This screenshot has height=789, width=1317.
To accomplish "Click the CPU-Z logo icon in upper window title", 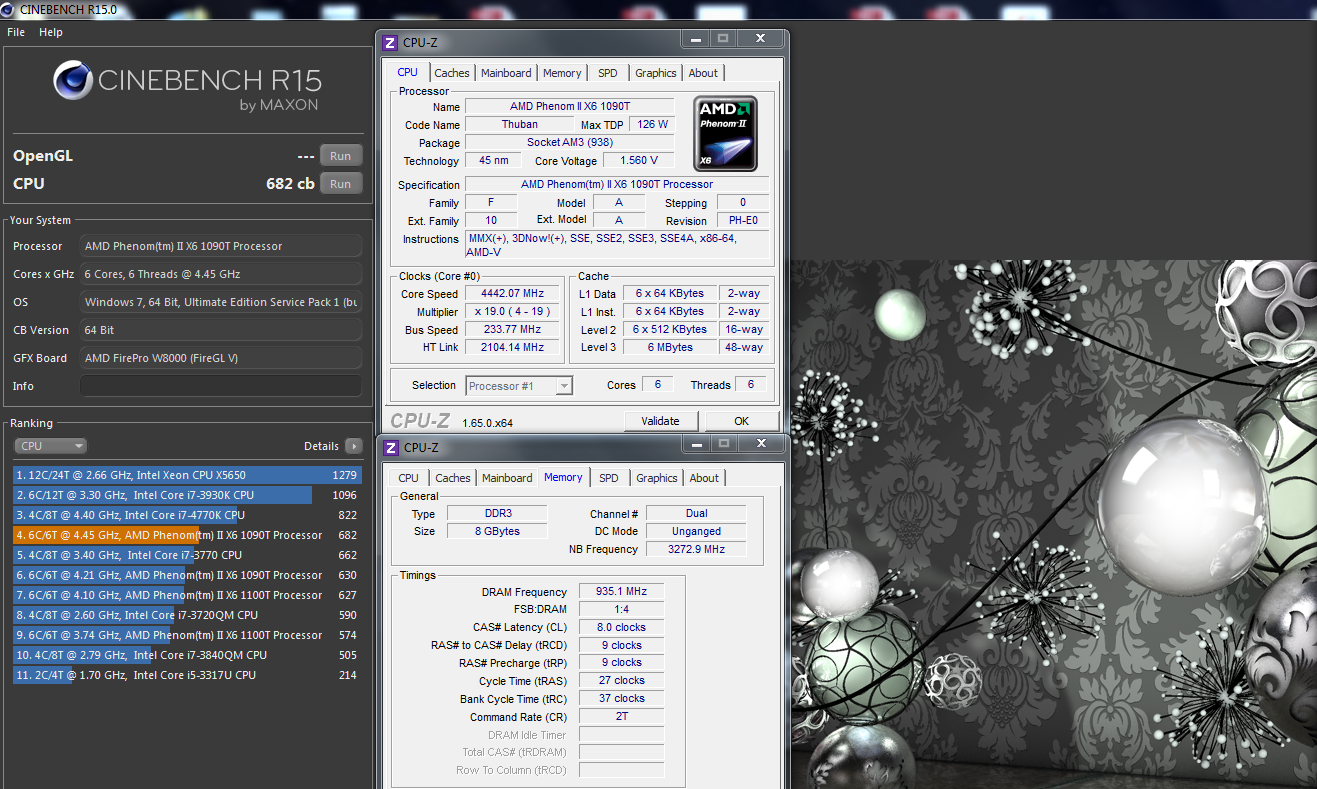I will pyautogui.click(x=390, y=42).
